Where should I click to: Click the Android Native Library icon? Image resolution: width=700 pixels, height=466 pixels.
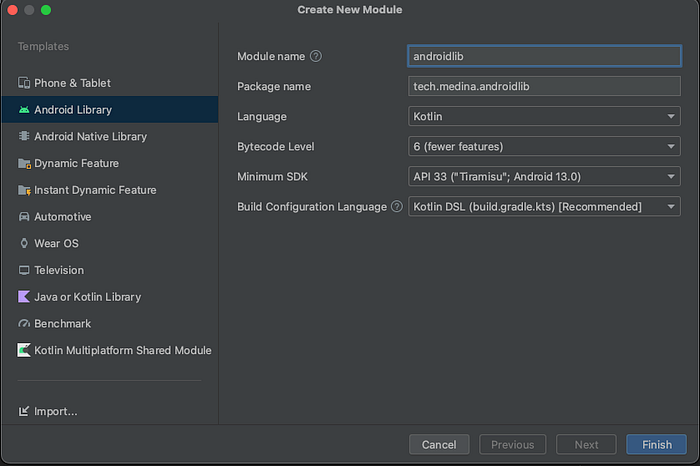(x=24, y=136)
